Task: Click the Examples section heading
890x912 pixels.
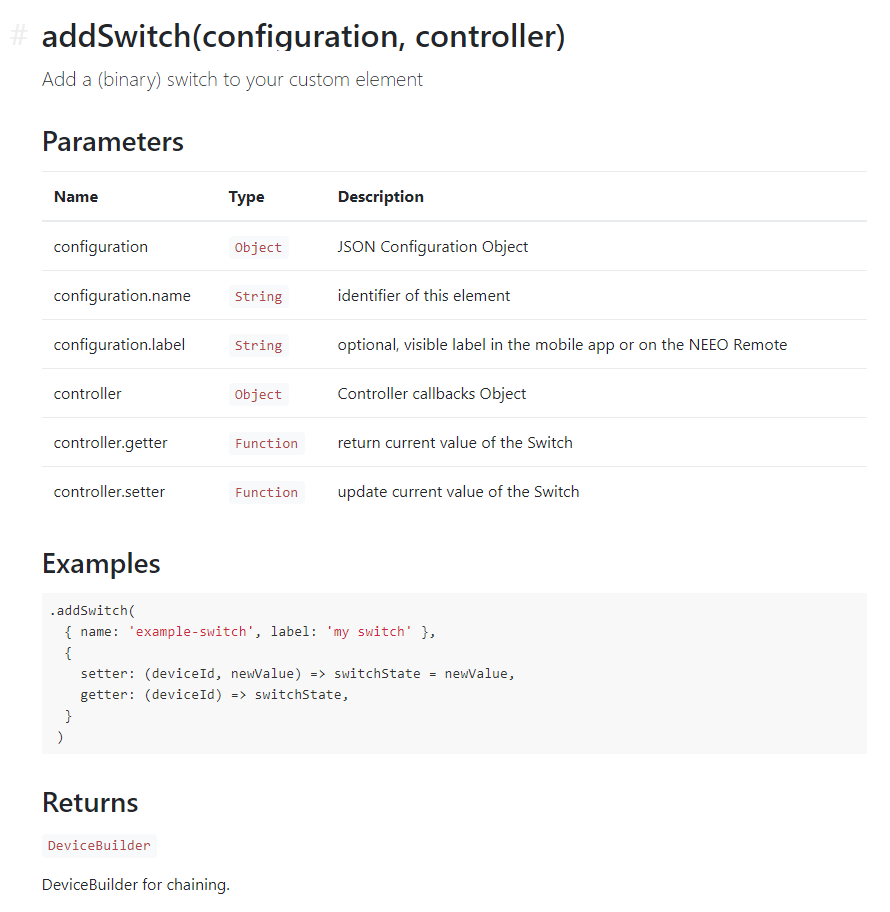Action: 101,564
